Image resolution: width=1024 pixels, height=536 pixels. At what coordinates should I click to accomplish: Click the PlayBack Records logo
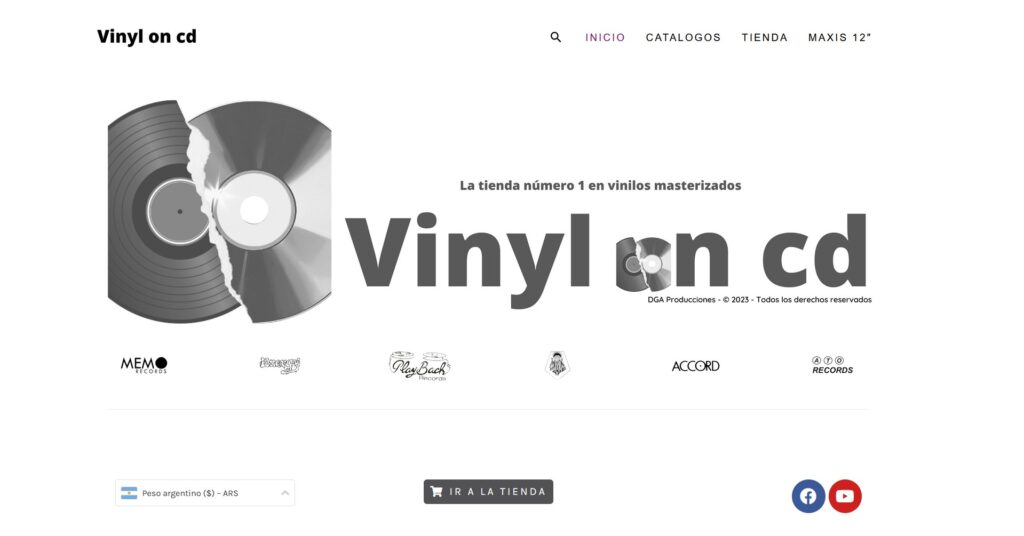coord(419,366)
